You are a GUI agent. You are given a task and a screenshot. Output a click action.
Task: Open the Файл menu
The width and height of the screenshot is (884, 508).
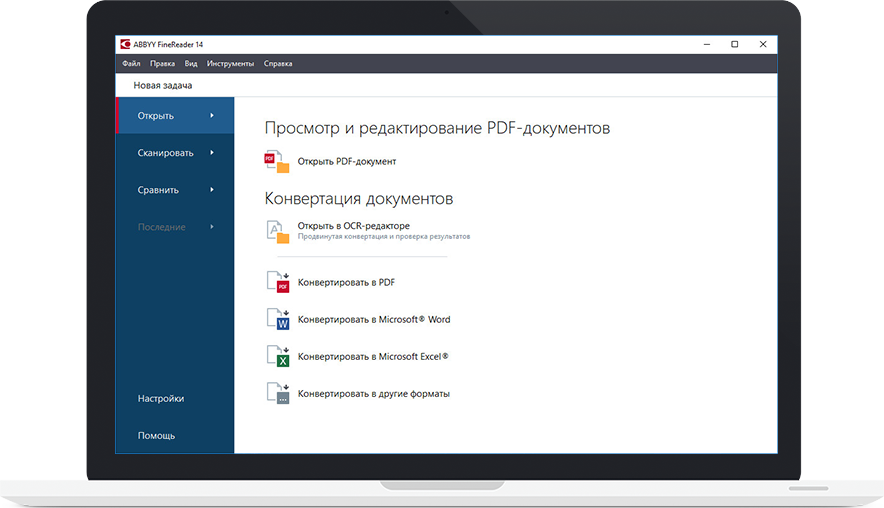tap(131, 64)
